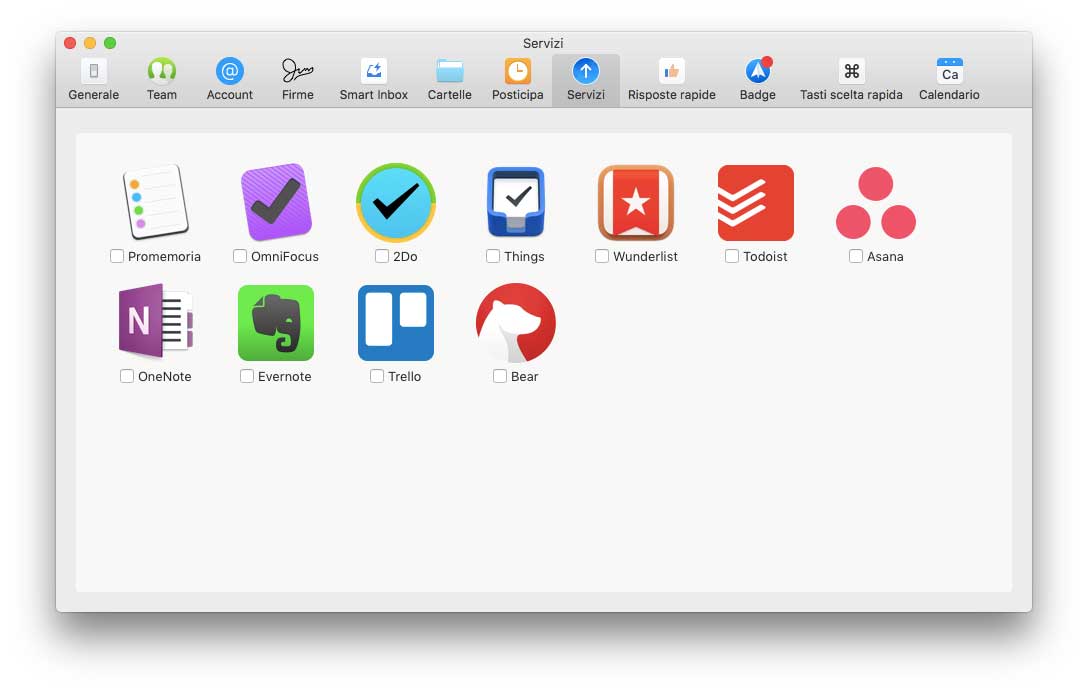The height and width of the screenshot is (692, 1088).
Task: Click the Things app icon
Action: (x=516, y=202)
